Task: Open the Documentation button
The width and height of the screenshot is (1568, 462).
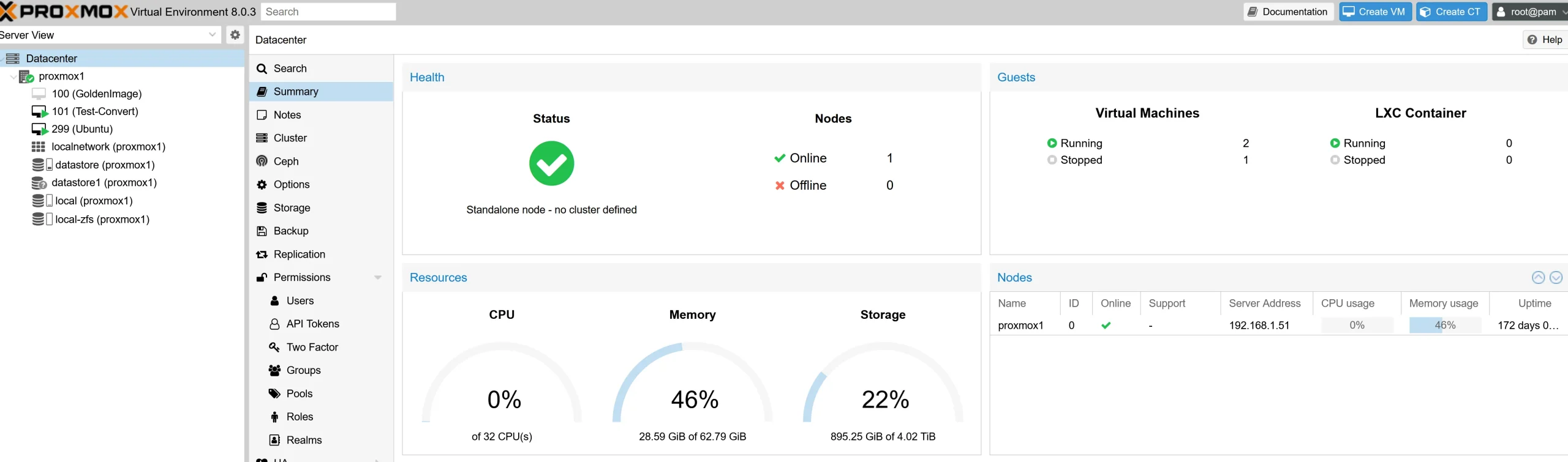Action: (x=1288, y=12)
